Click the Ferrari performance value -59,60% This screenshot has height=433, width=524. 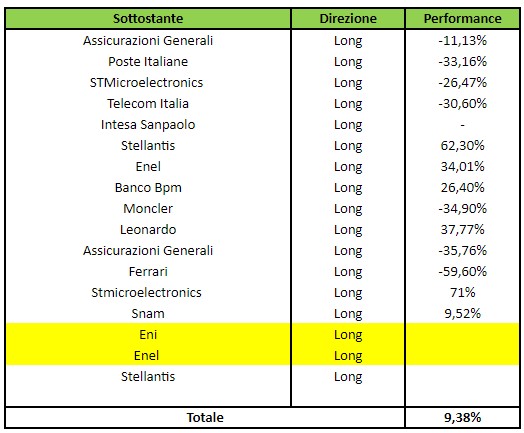pyautogui.click(x=463, y=272)
